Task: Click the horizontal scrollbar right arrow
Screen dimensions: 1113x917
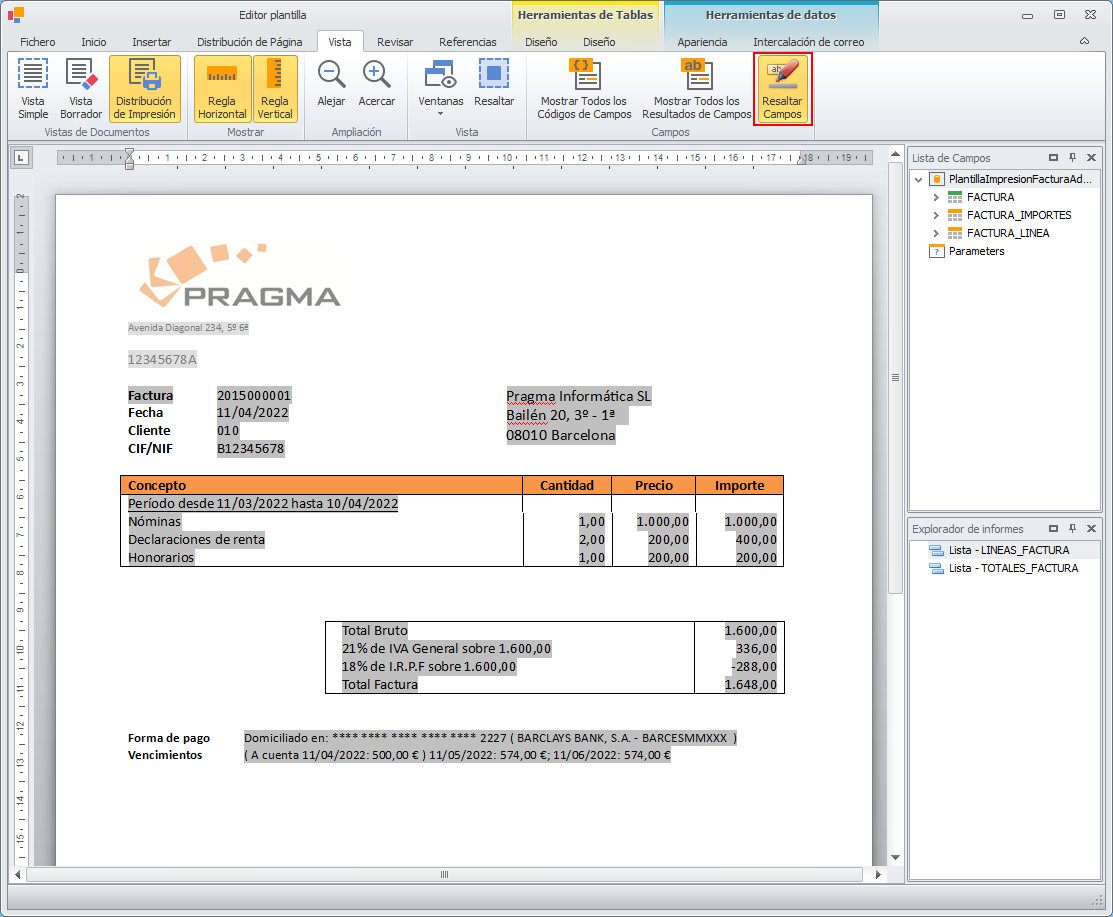Action: (x=878, y=874)
